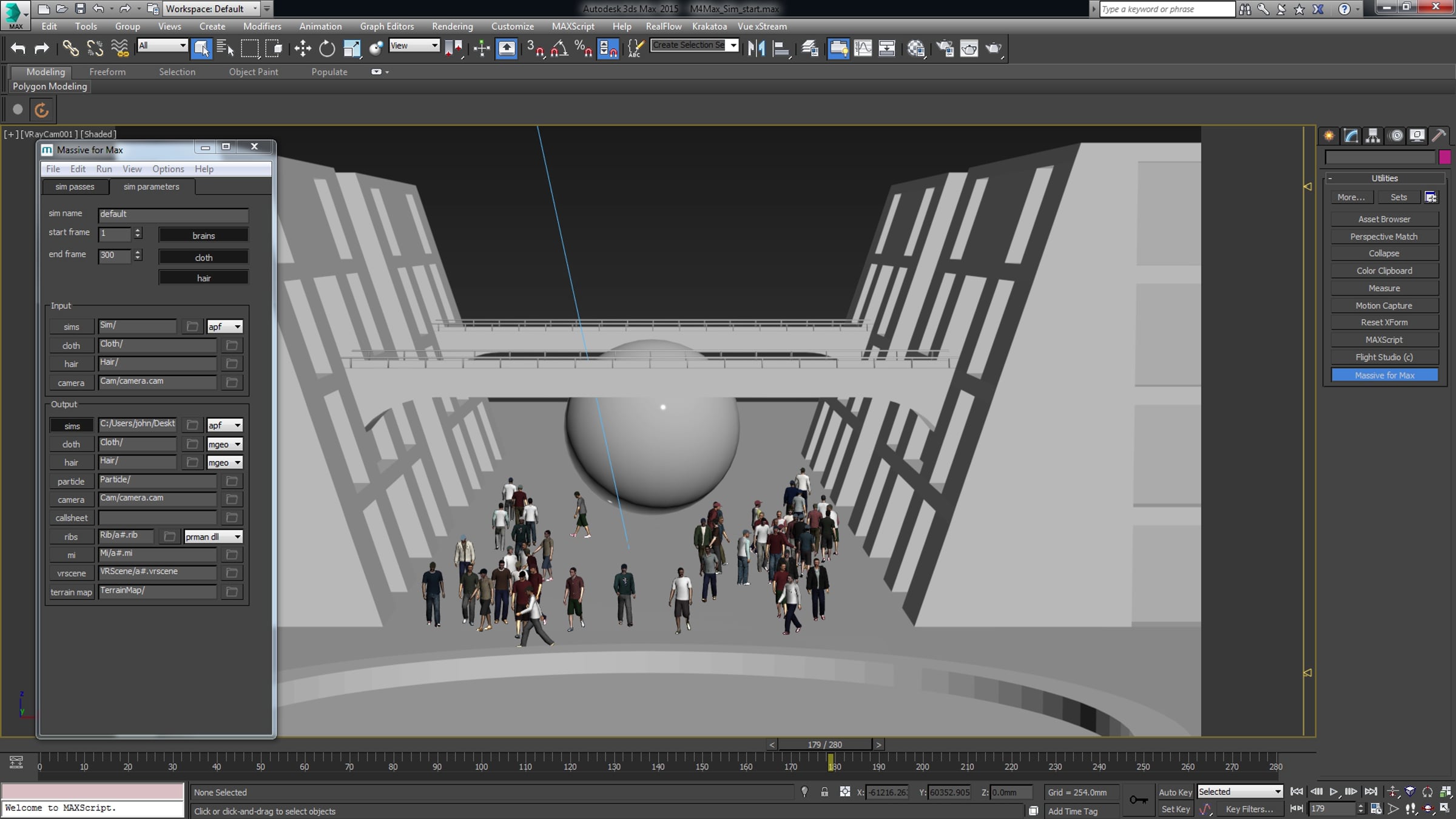Activate Bind to Space Warp tool
Viewport: 1456px width, 819px height.
pyautogui.click(x=120, y=48)
